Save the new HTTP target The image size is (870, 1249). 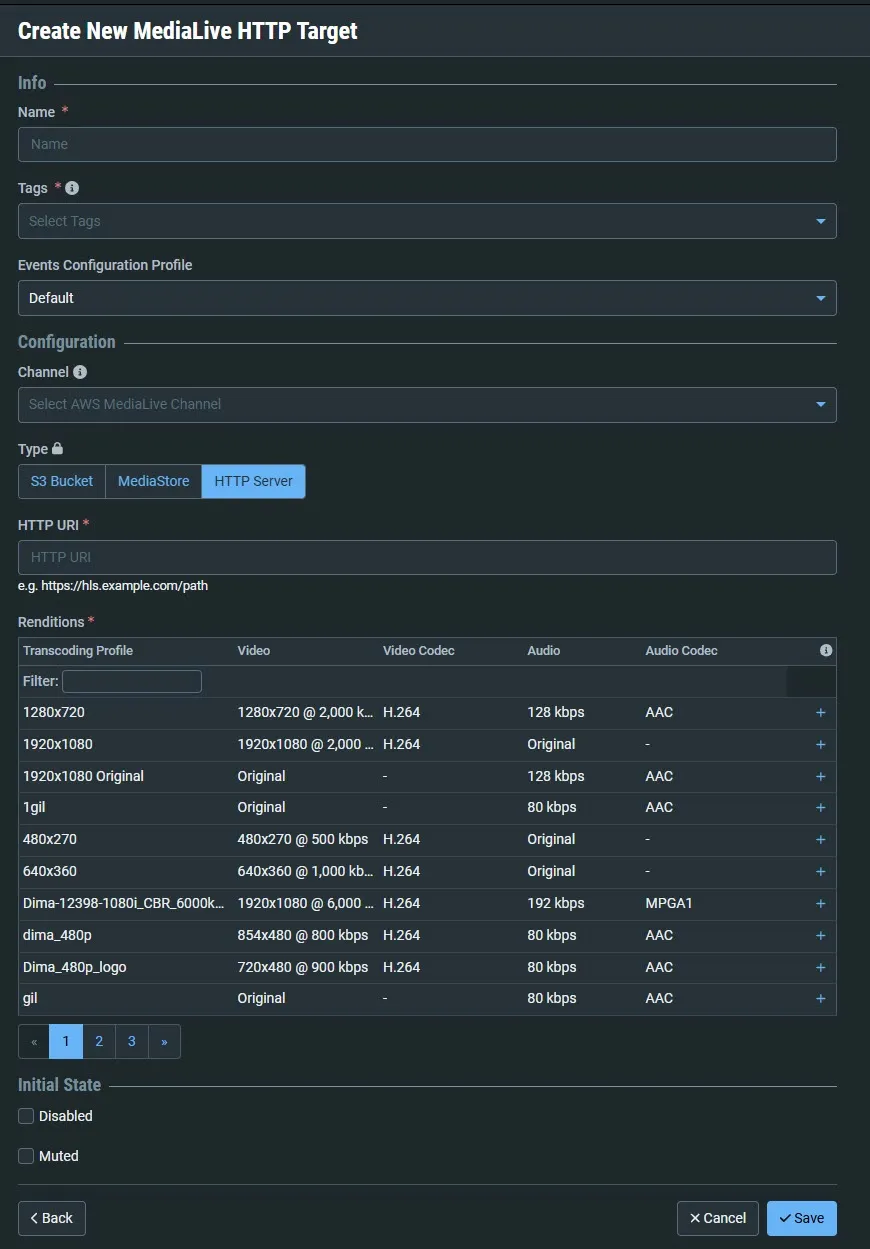coord(802,1218)
